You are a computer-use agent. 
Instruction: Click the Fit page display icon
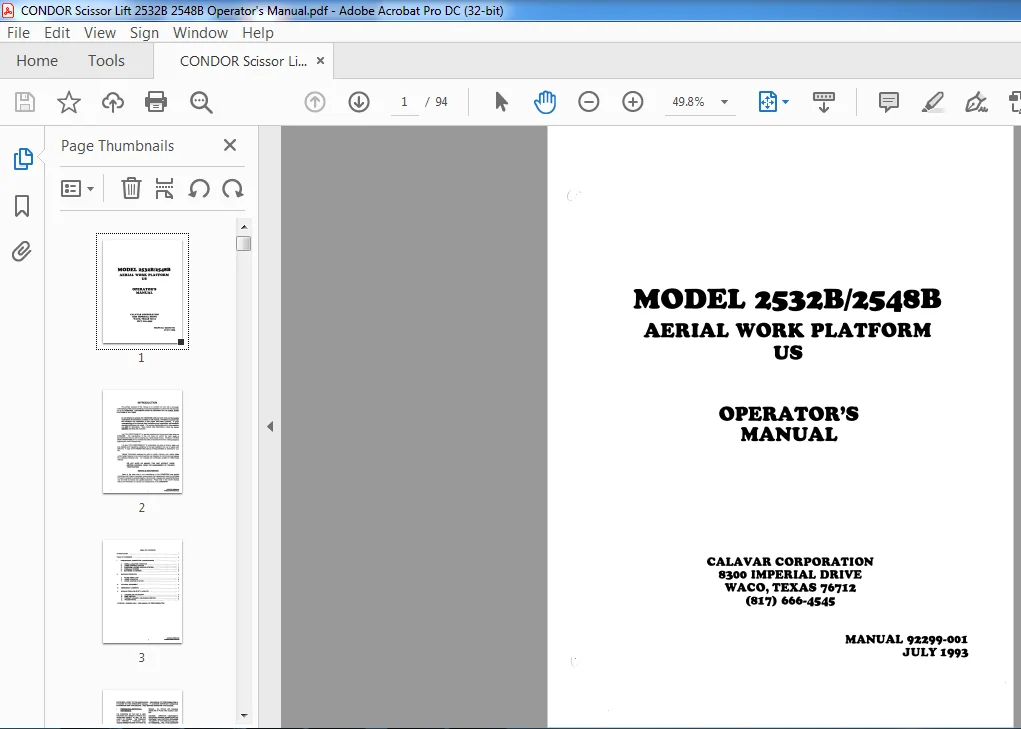pyautogui.click(x=768, y=102)
